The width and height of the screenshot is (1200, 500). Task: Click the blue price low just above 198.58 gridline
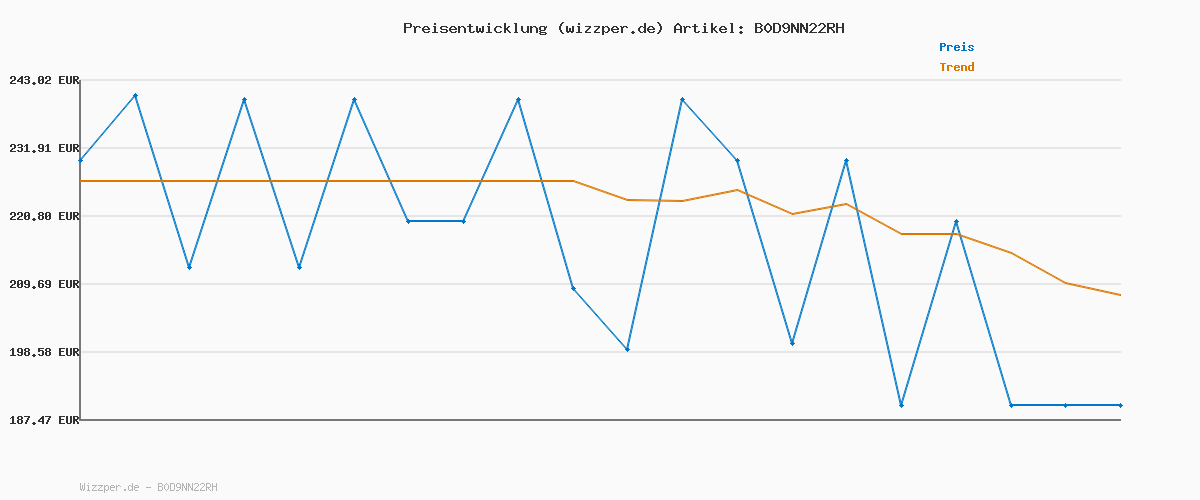[x=627, y=349]
